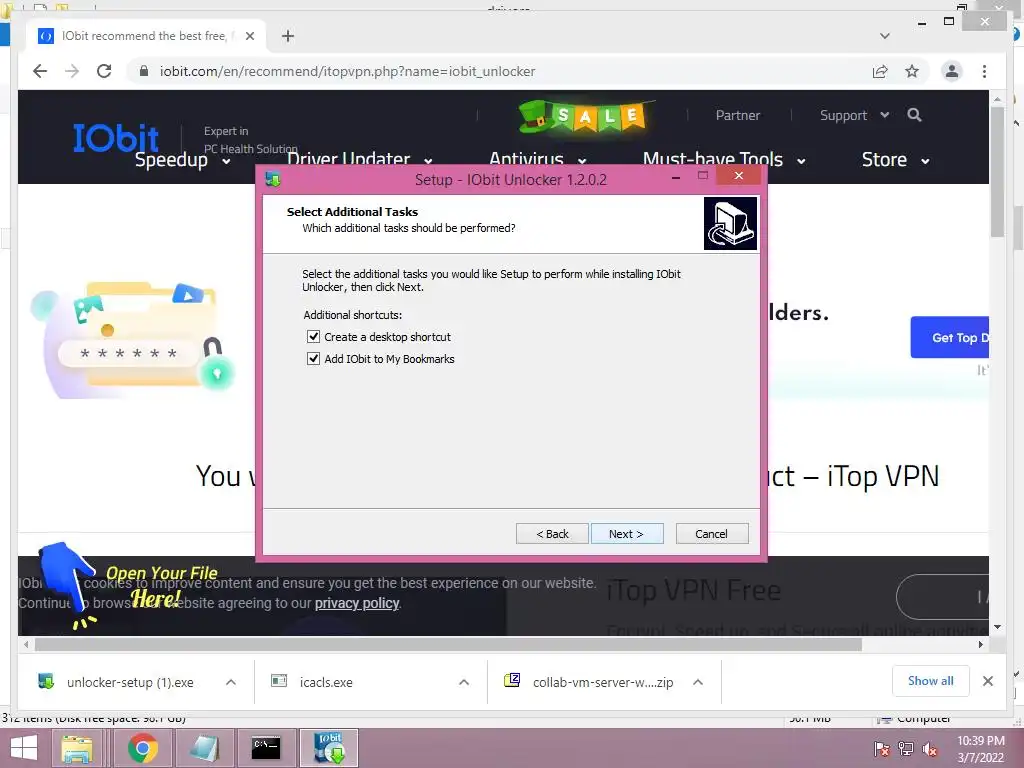The height and width of the screenshot is (768, 1024).
Task: Minimize the IObit Unlocker setup dialog
Action: pyautogui.click(x=676, y=176)
